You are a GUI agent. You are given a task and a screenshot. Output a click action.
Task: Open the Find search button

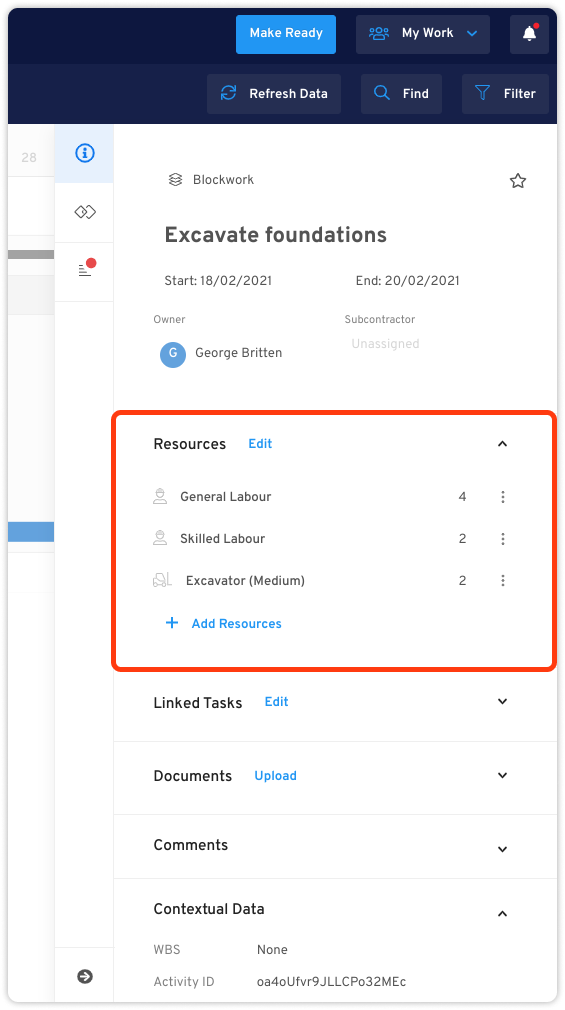click(x=401, y=94)
